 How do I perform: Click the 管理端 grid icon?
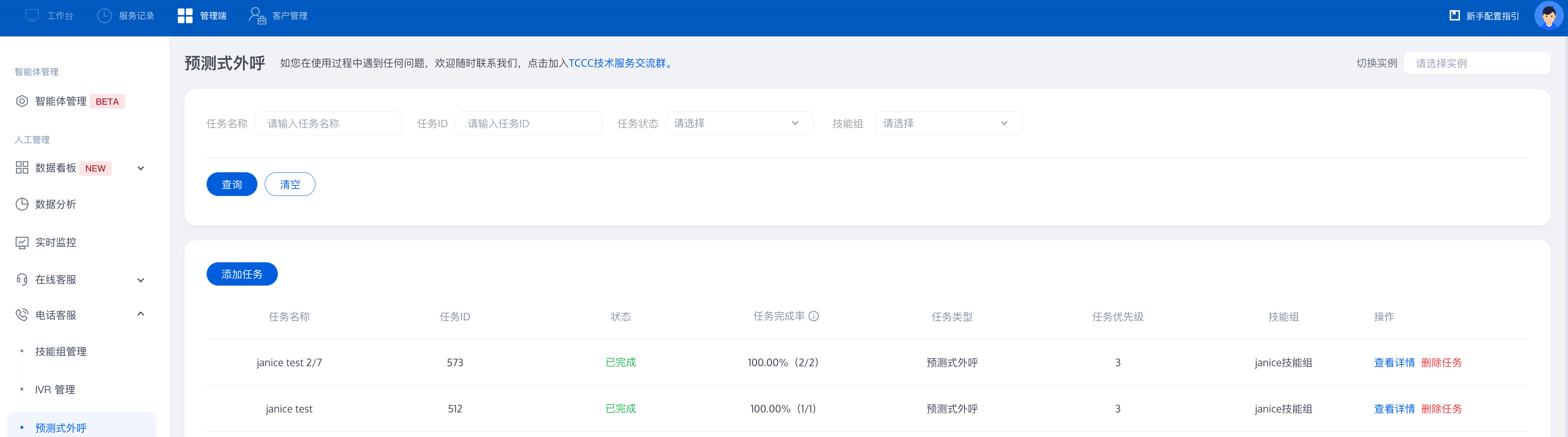pos(185,15)
